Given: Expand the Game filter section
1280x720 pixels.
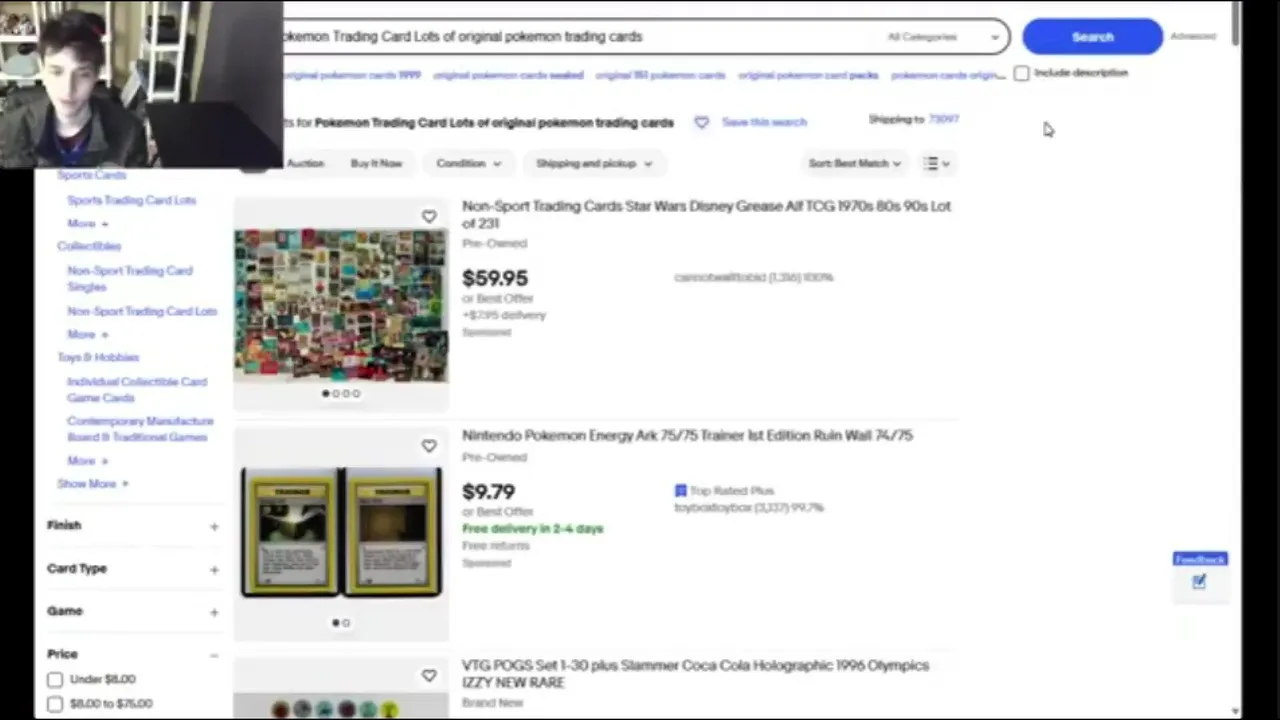Looking at the screenshot, I should 132,611.
